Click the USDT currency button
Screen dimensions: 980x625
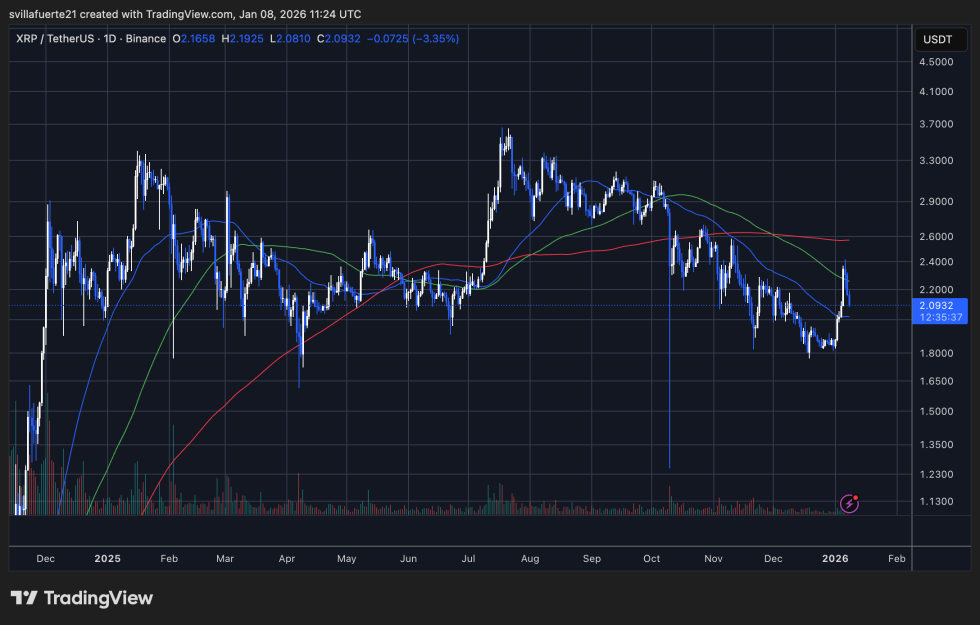point(941,39)
